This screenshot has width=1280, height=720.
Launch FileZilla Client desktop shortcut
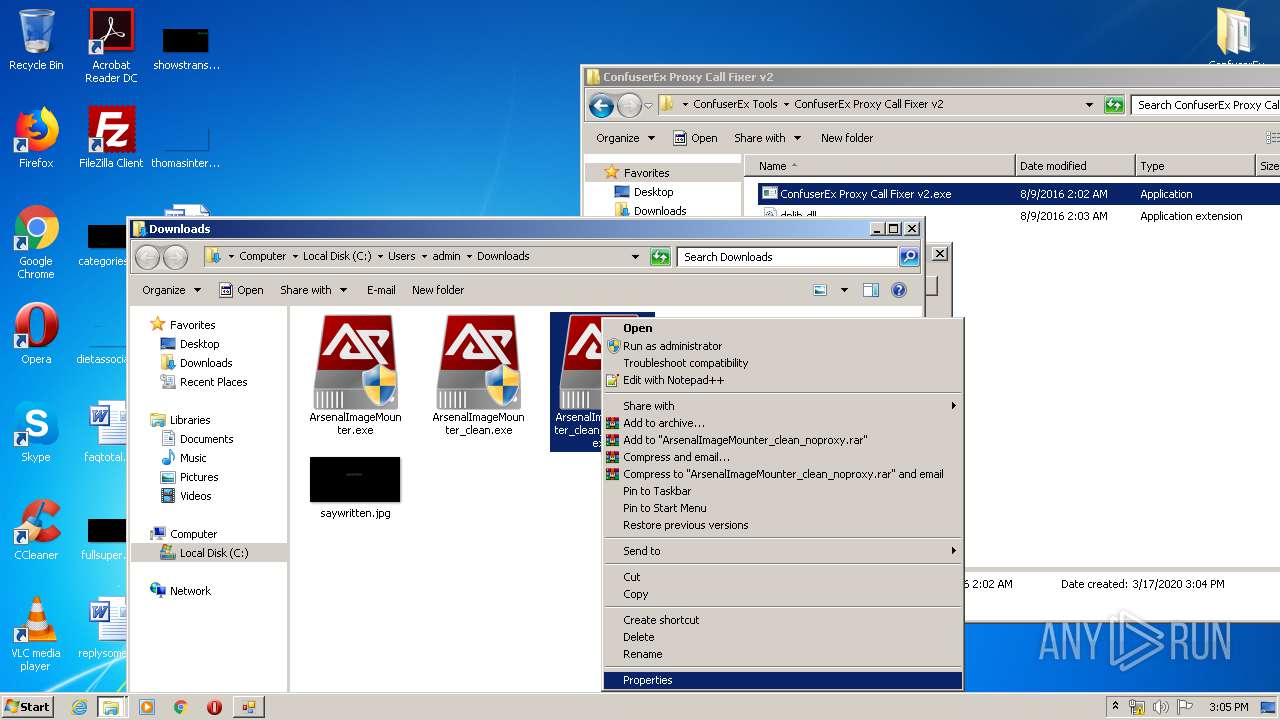(111, 137)
